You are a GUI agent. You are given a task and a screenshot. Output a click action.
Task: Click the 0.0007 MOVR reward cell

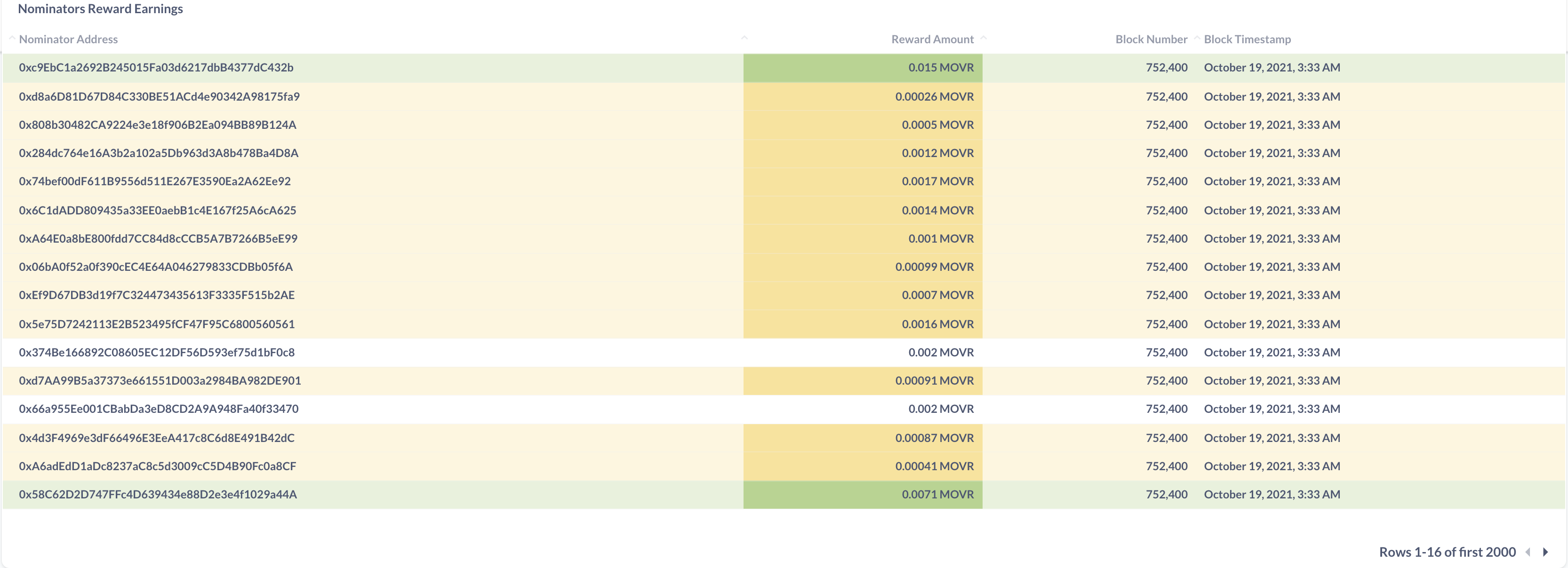tap(863, 295)
